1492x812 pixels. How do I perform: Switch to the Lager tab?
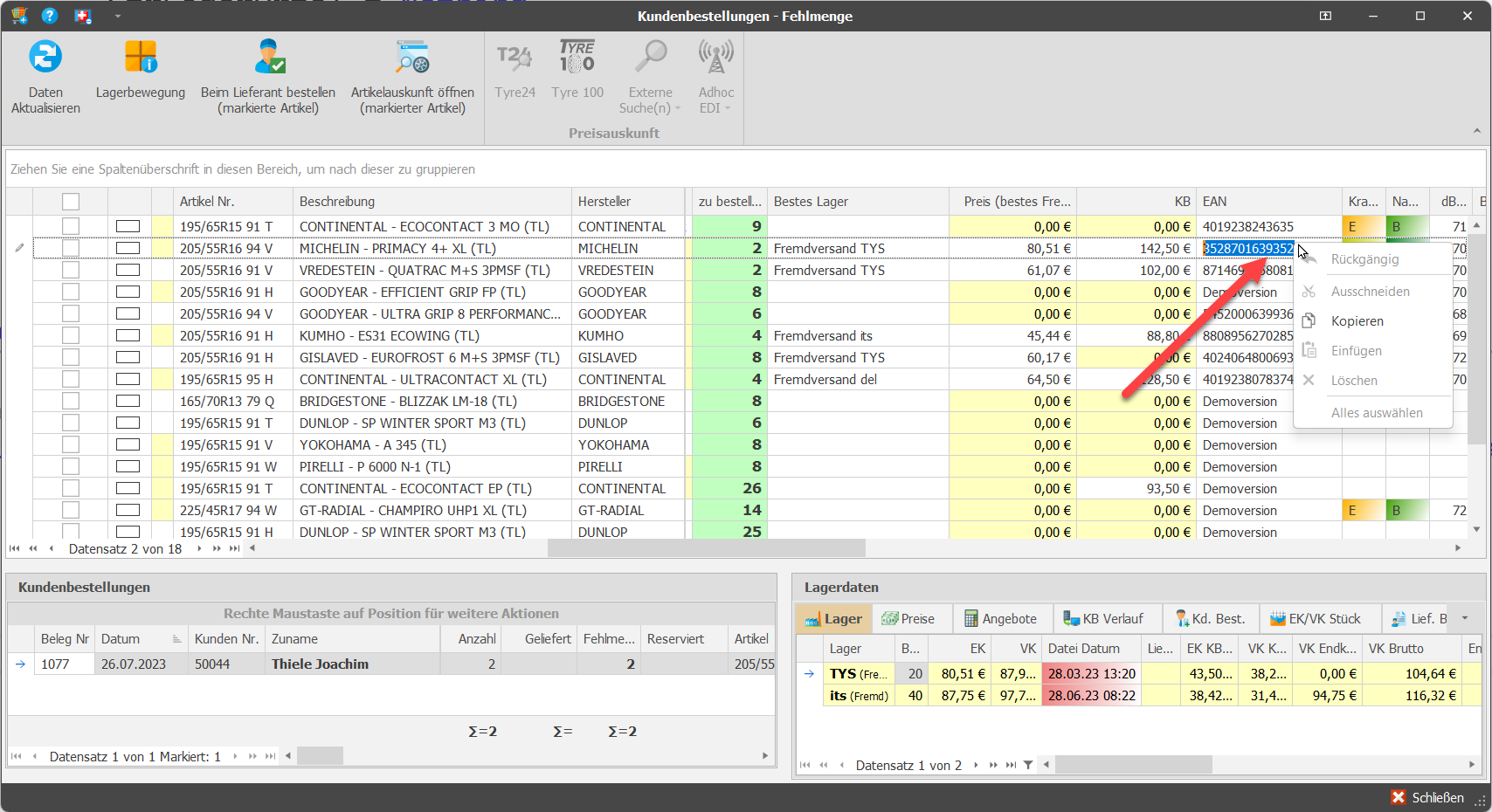(833, 618)
